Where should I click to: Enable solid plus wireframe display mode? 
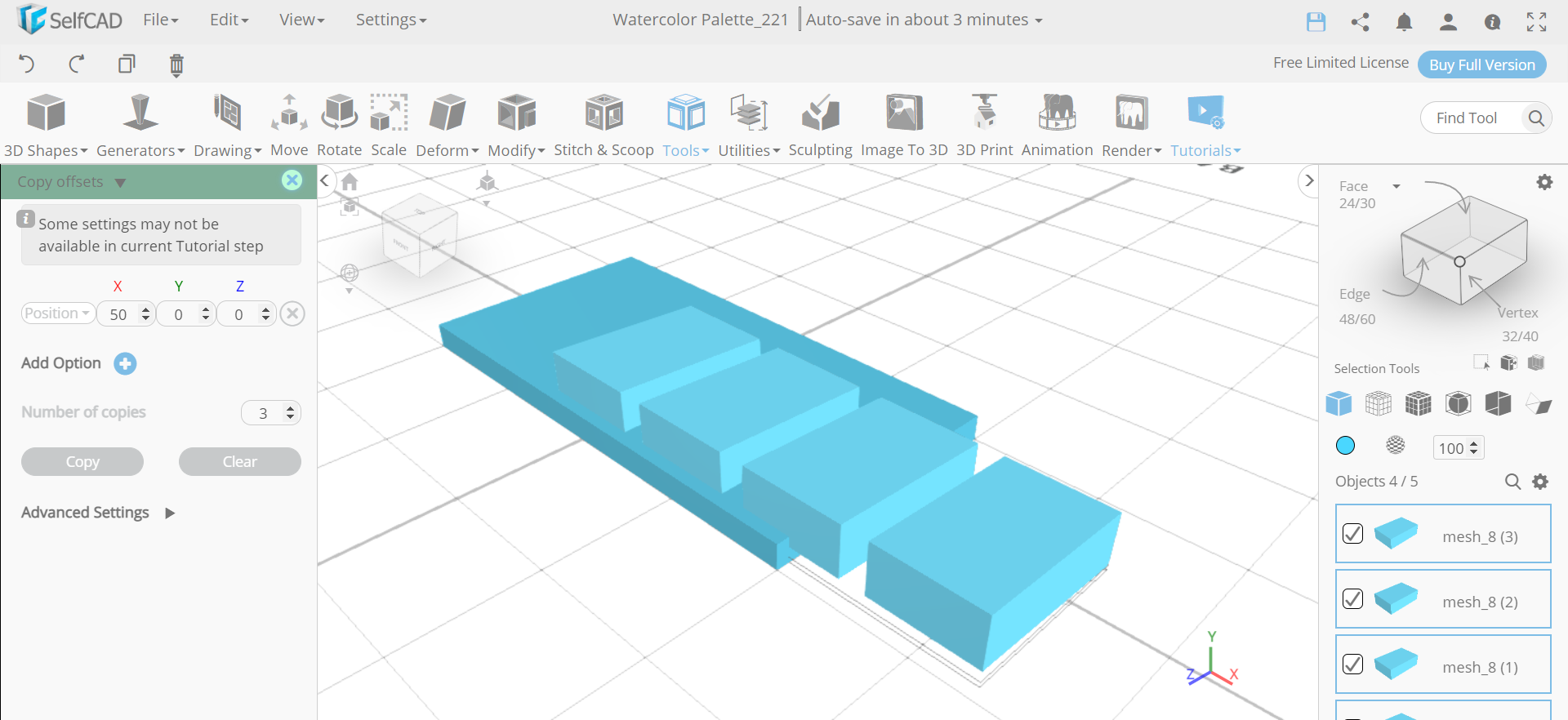(x=1419, y=403)
